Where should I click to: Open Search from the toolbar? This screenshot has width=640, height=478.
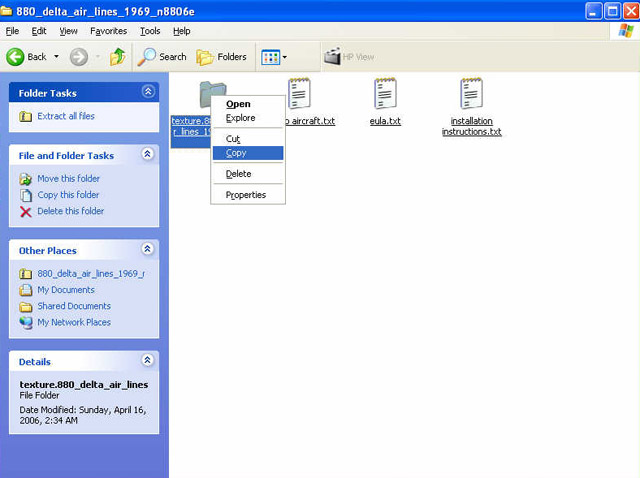click(162, 57)
